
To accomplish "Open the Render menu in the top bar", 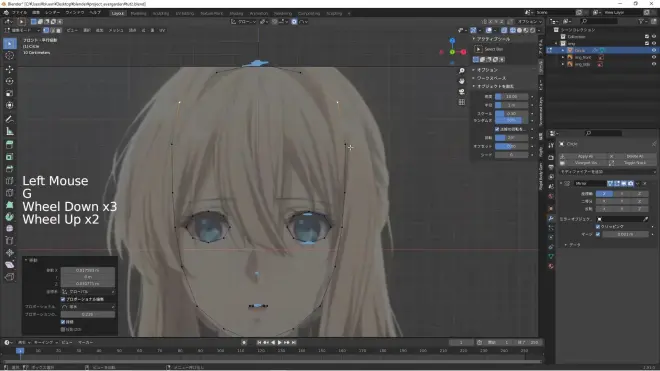I will point(53,13).
